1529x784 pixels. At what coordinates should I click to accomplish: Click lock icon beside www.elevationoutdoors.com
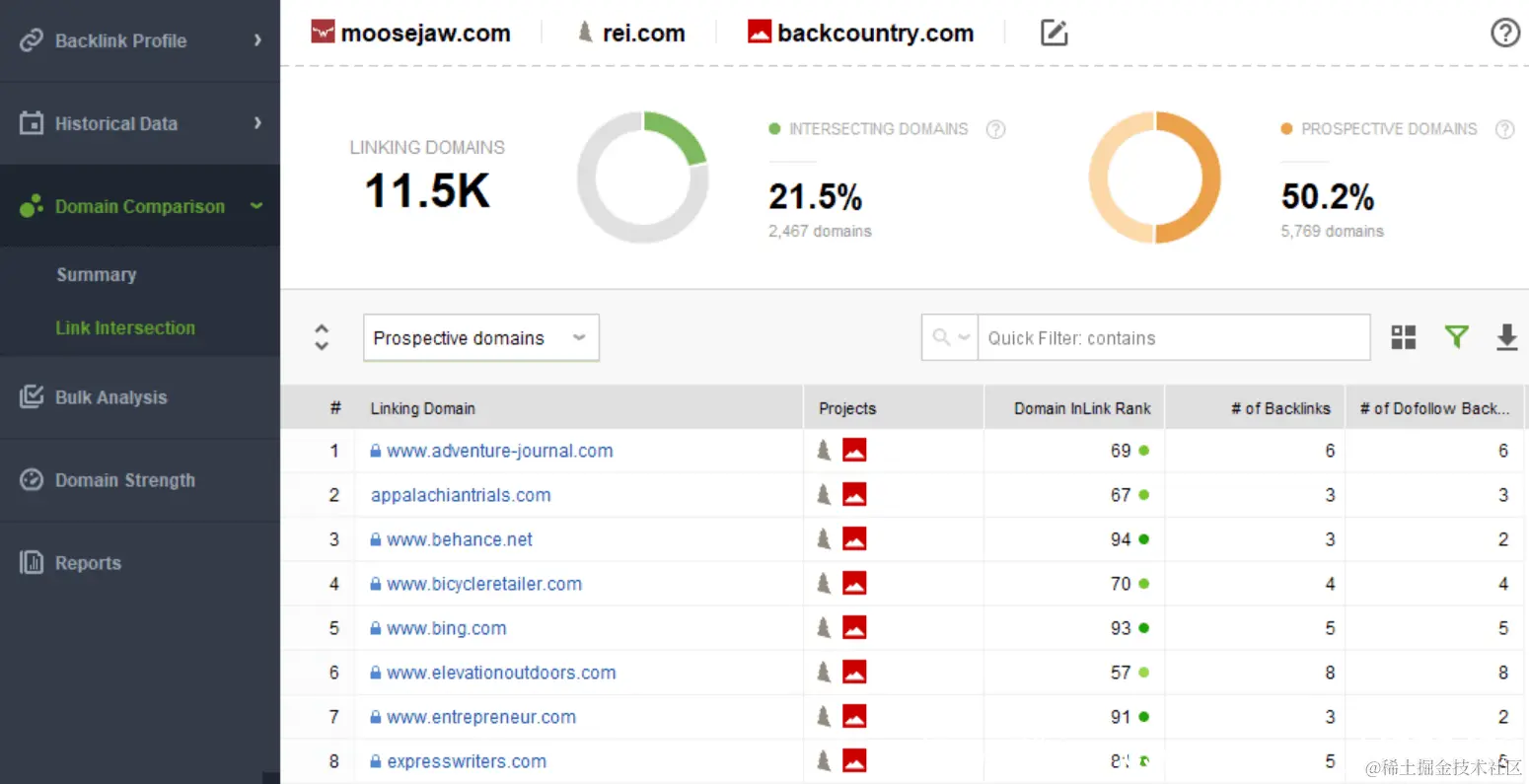tap(376, 673)
